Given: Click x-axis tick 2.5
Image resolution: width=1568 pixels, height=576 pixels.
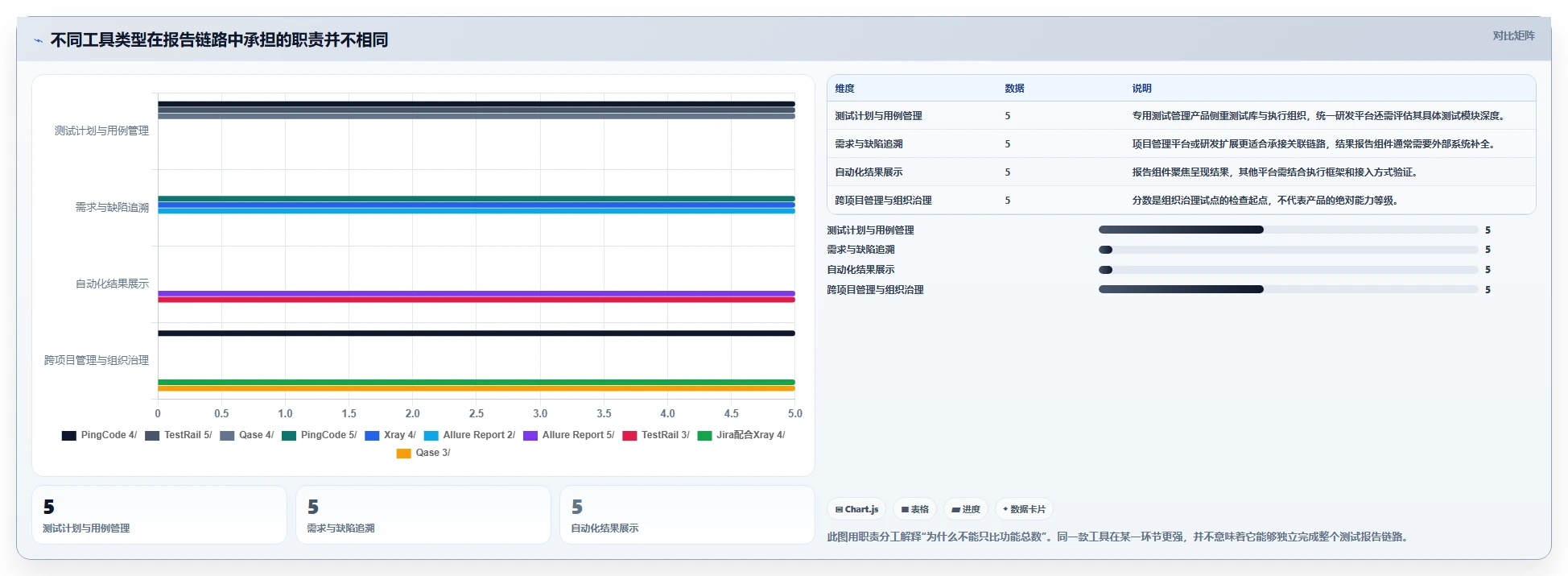Looking at the screenshot, I should click(x=477, y=413).
